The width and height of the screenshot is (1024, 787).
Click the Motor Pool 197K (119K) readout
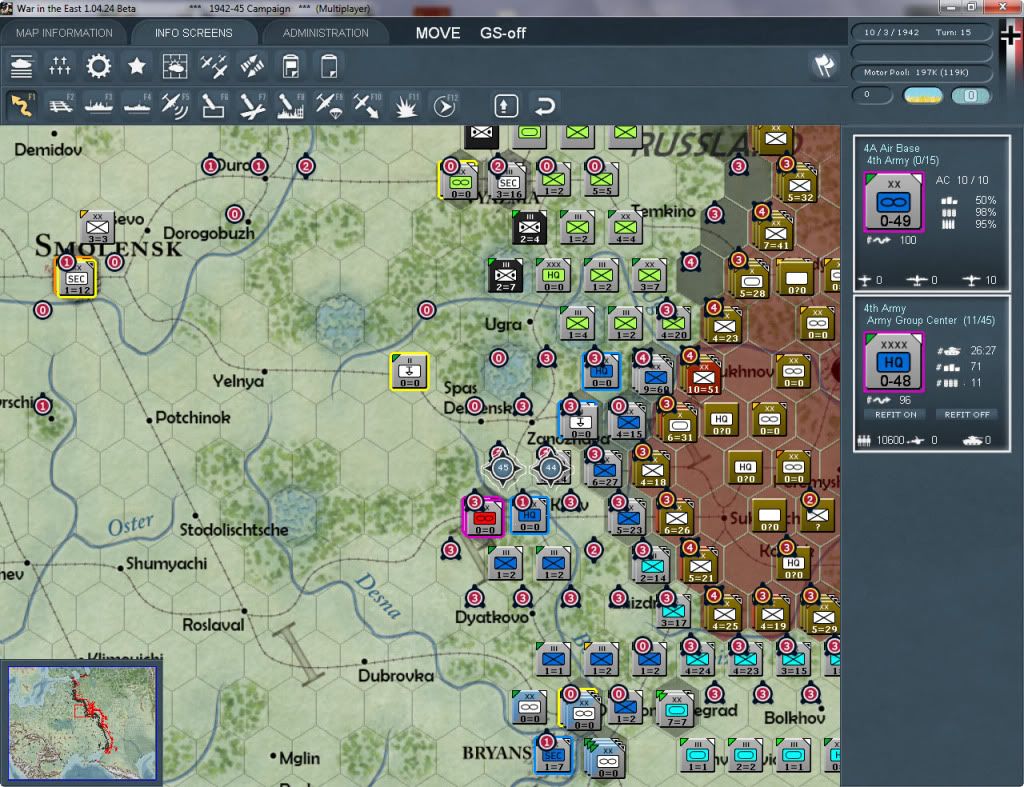(921, 72)
